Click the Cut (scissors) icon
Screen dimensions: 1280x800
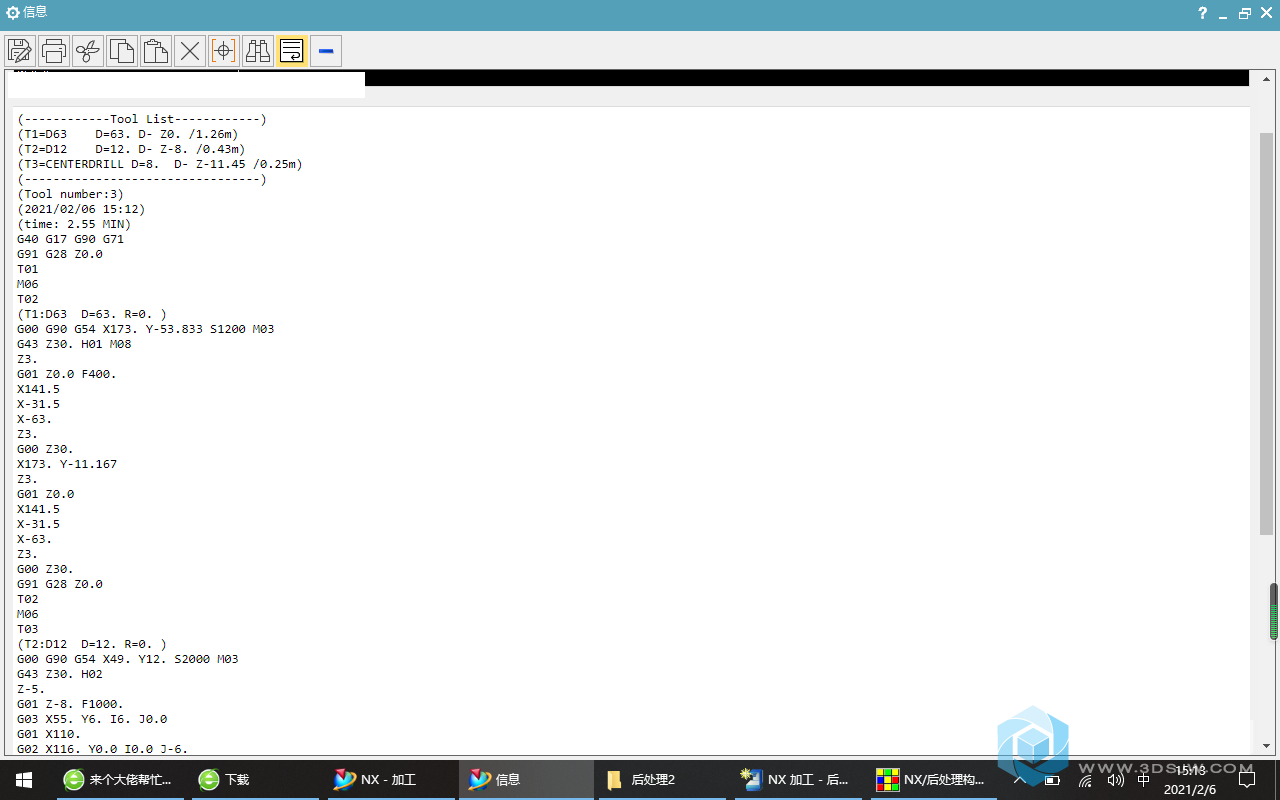(x=88, y=50)
